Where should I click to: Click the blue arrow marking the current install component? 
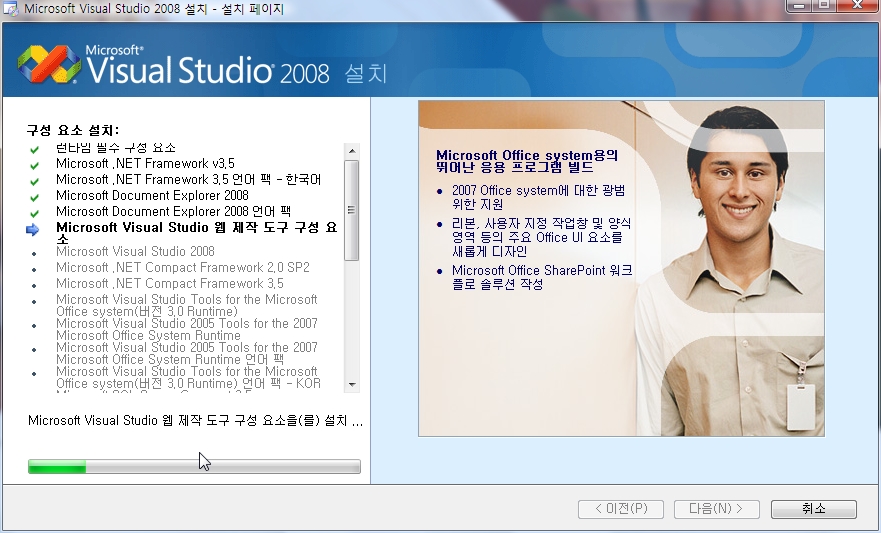[33, 229]
